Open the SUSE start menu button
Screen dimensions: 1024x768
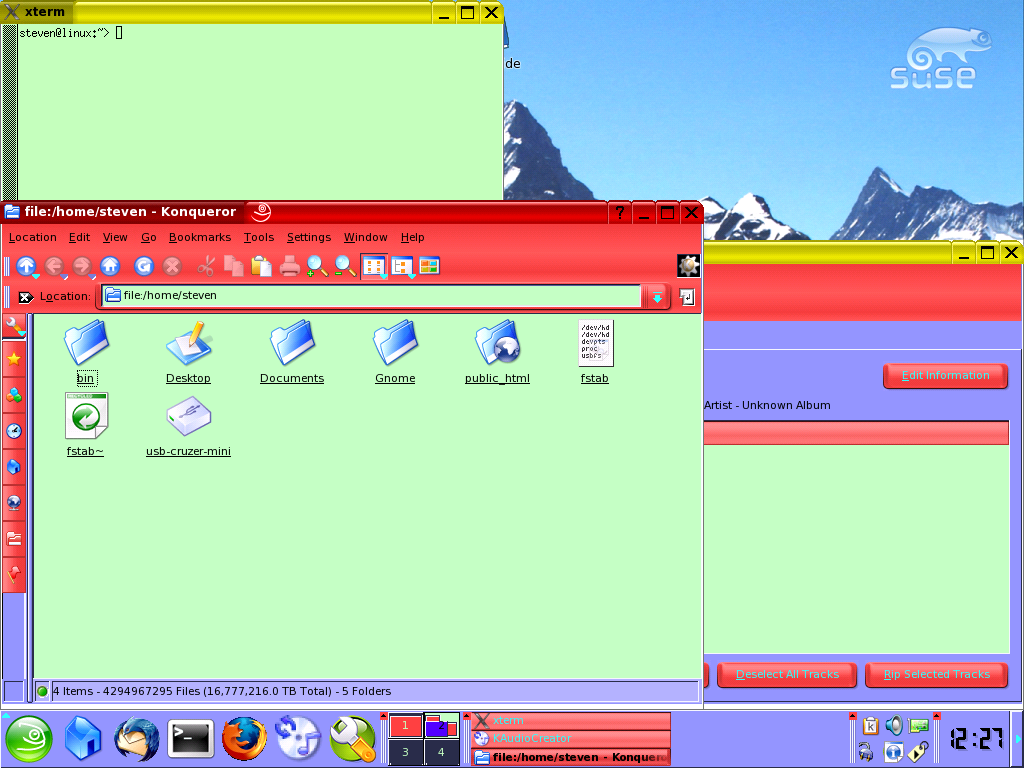29,739
